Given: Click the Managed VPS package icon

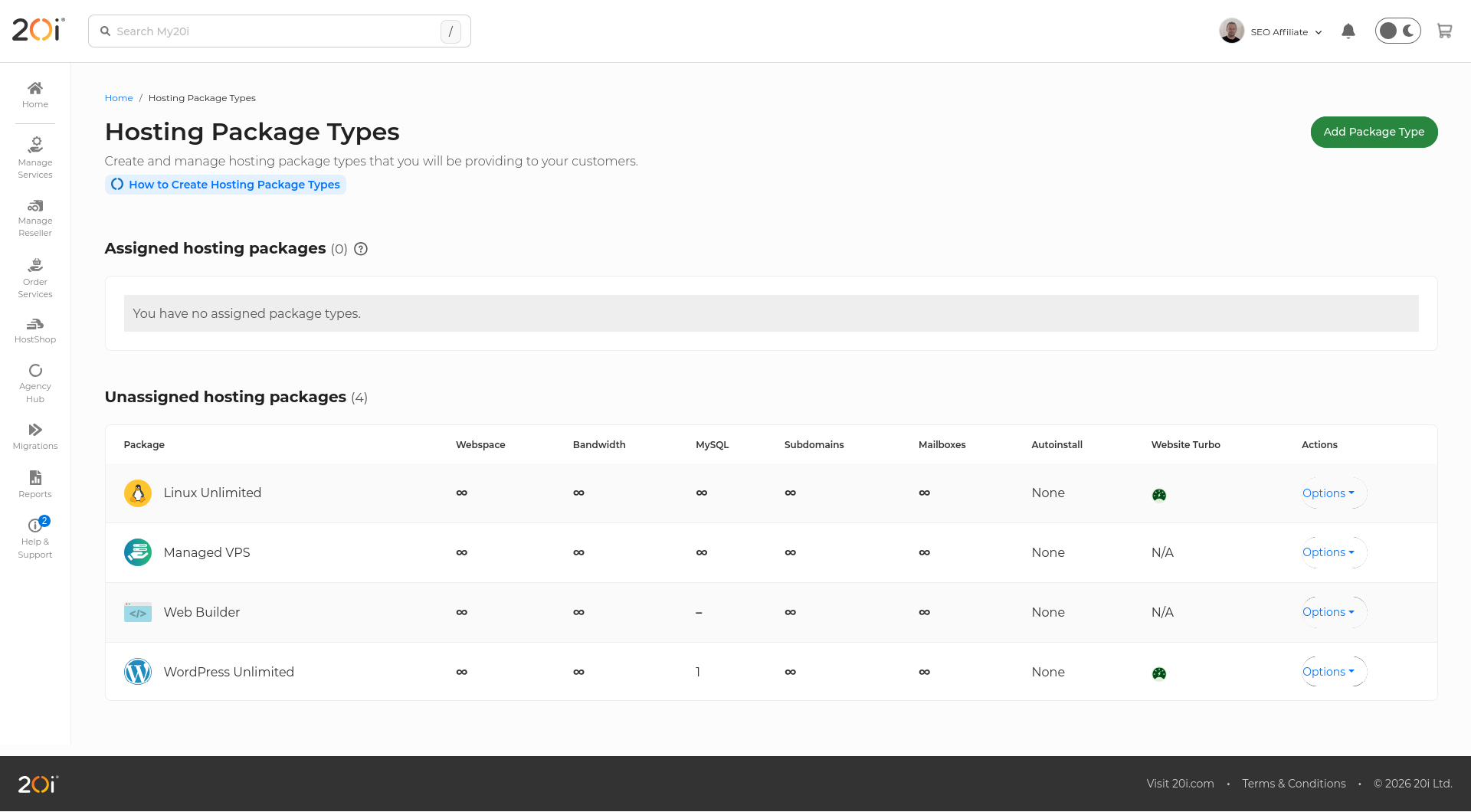Looking at the screenshot, I should coord(138,552).
